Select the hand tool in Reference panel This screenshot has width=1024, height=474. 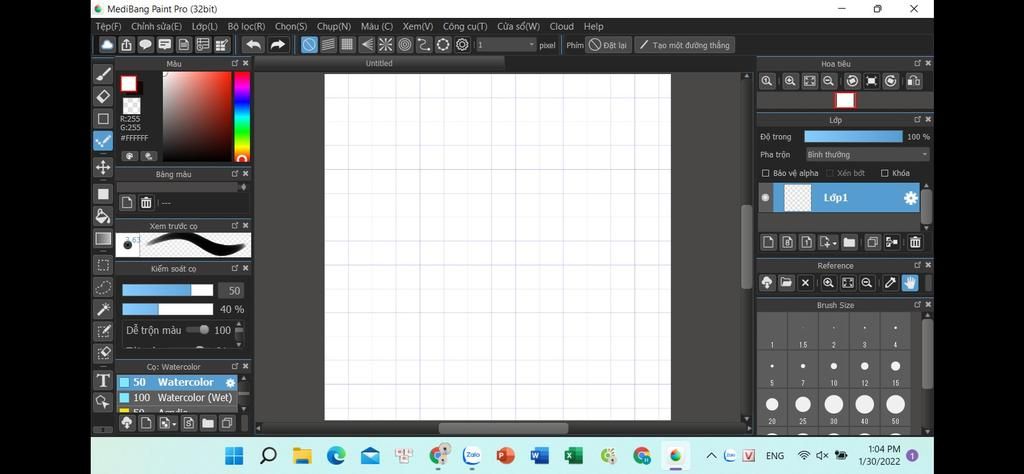[910, 283]
